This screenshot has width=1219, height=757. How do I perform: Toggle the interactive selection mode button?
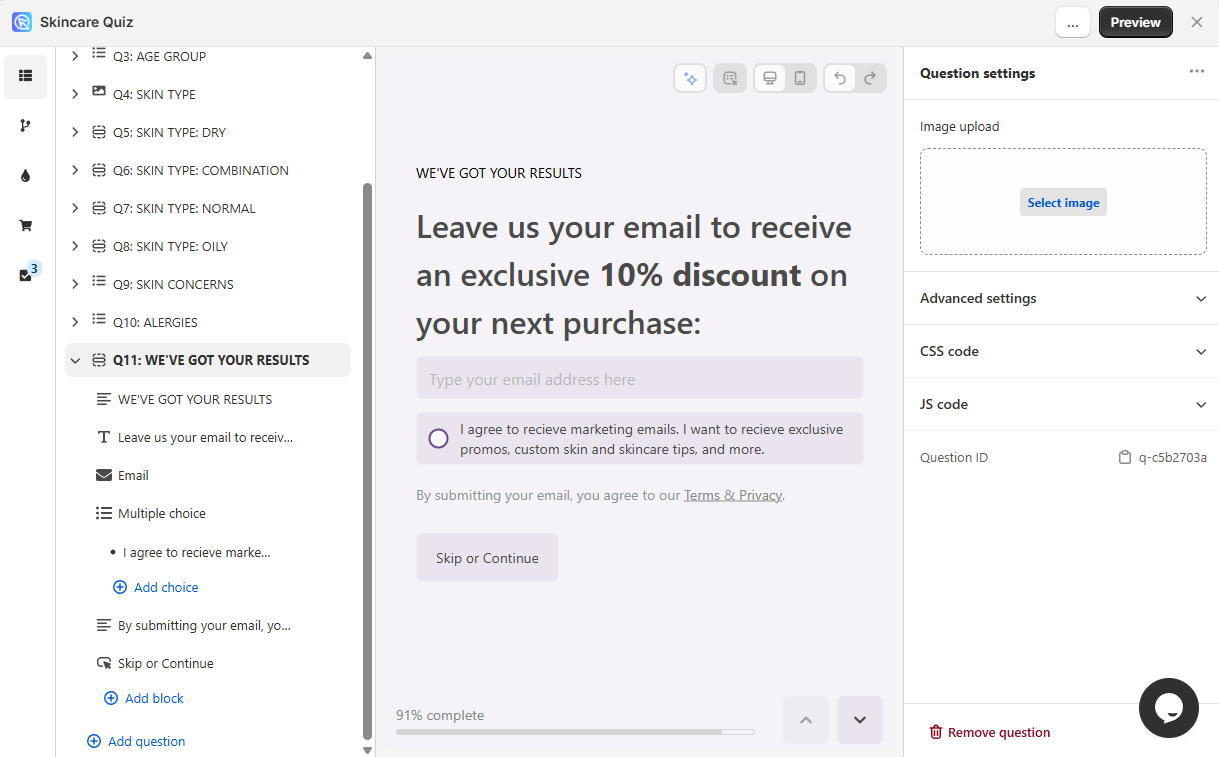pos(730,78)
